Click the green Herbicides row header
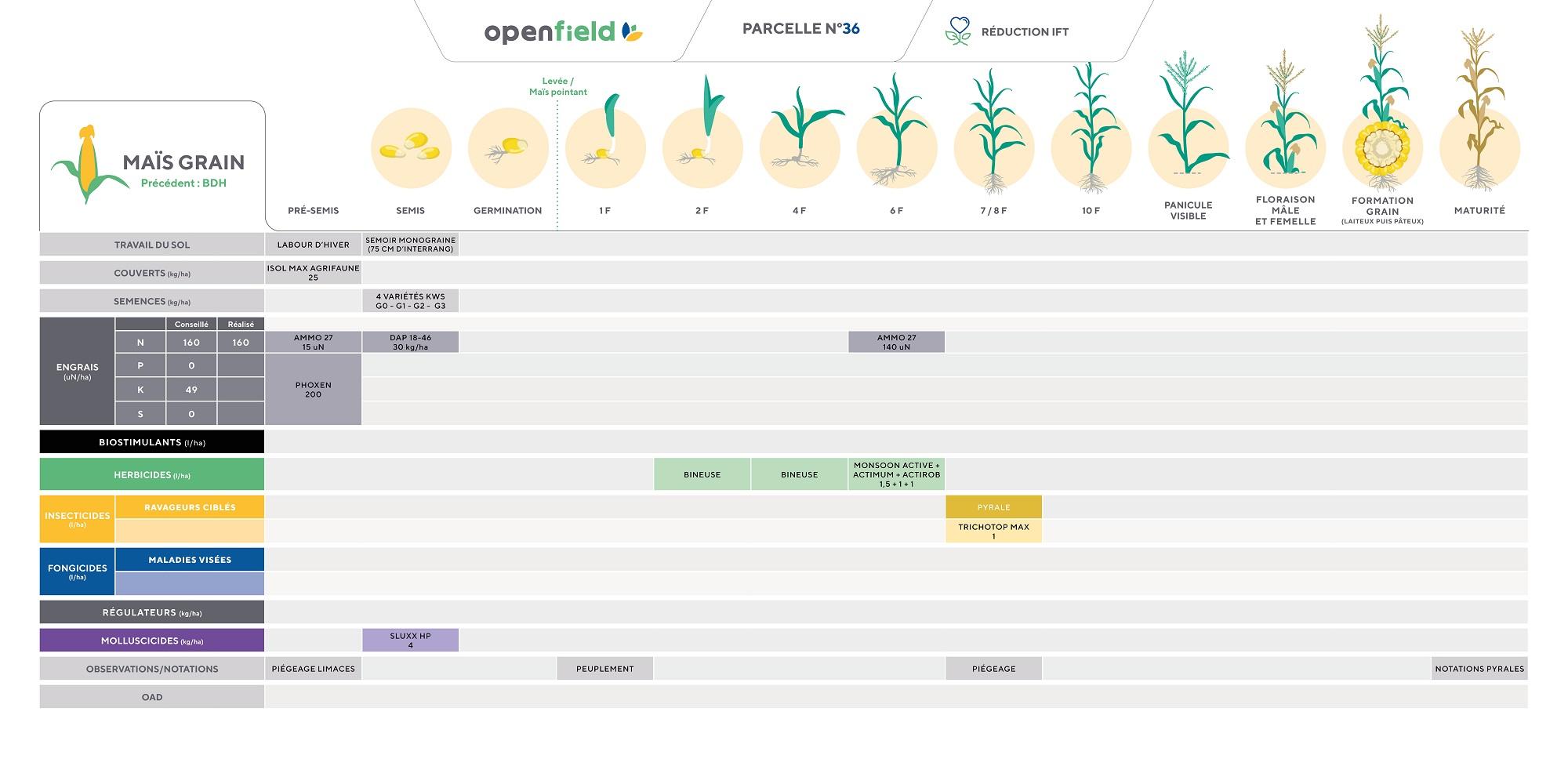The height and width of the screenshot is (784, 1568). [152, 474]
